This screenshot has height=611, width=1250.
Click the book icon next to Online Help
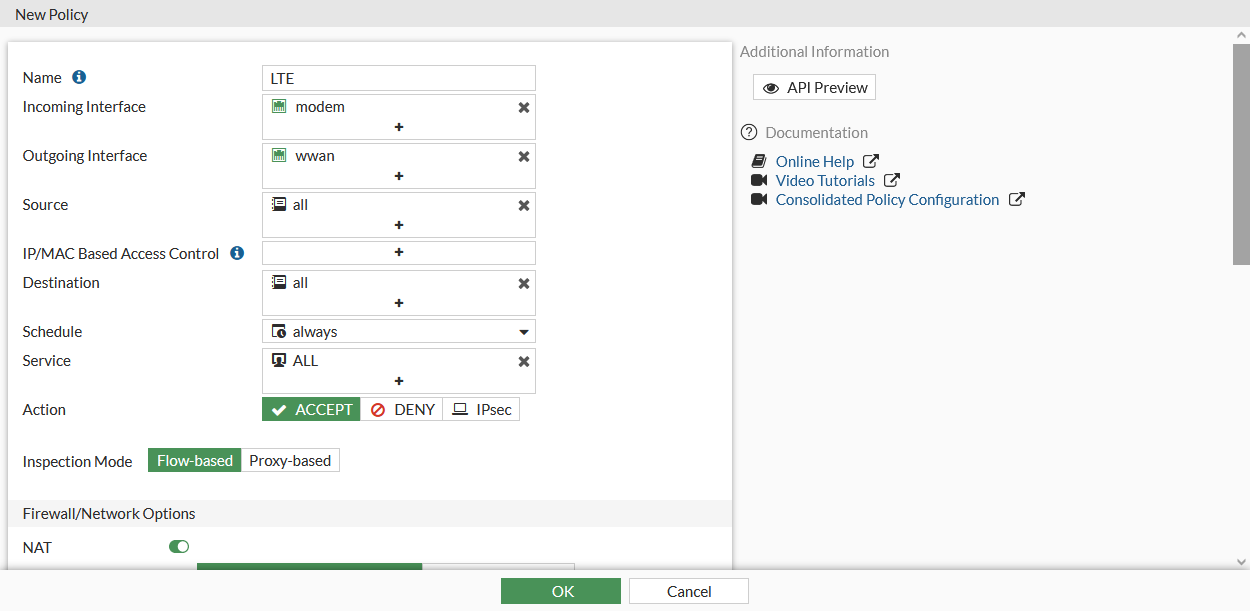(x=758, y=161)
